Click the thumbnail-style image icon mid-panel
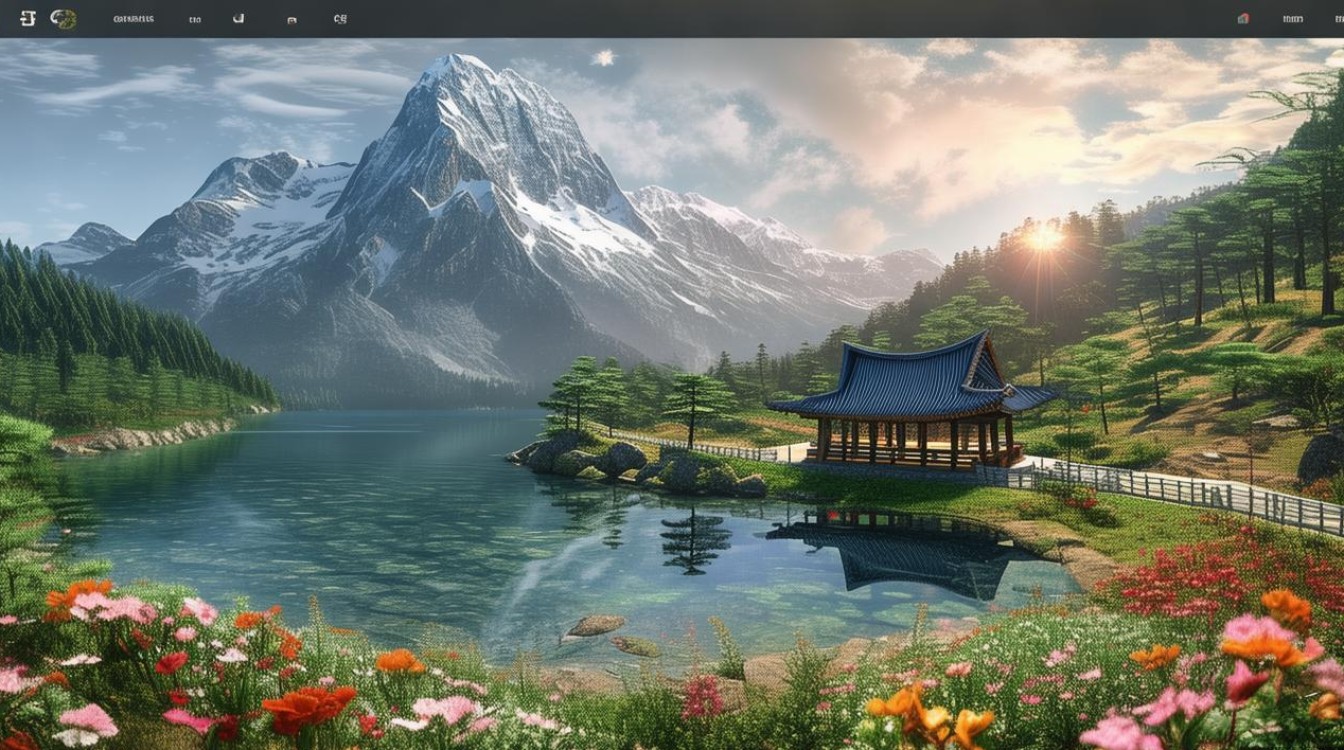Image resolution: width=1344 pixels, height=750 pixels. tap(292, 17)
